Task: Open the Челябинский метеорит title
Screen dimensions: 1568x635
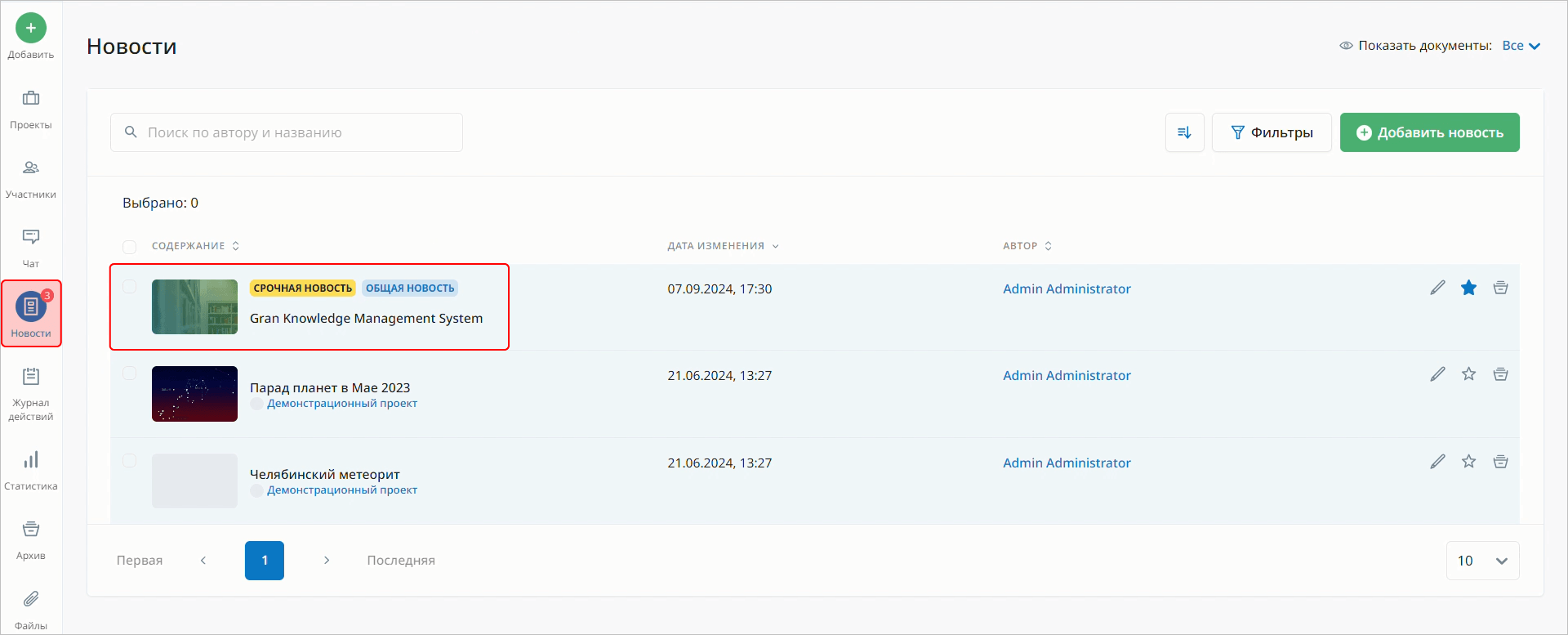Action: coord(325,474)
